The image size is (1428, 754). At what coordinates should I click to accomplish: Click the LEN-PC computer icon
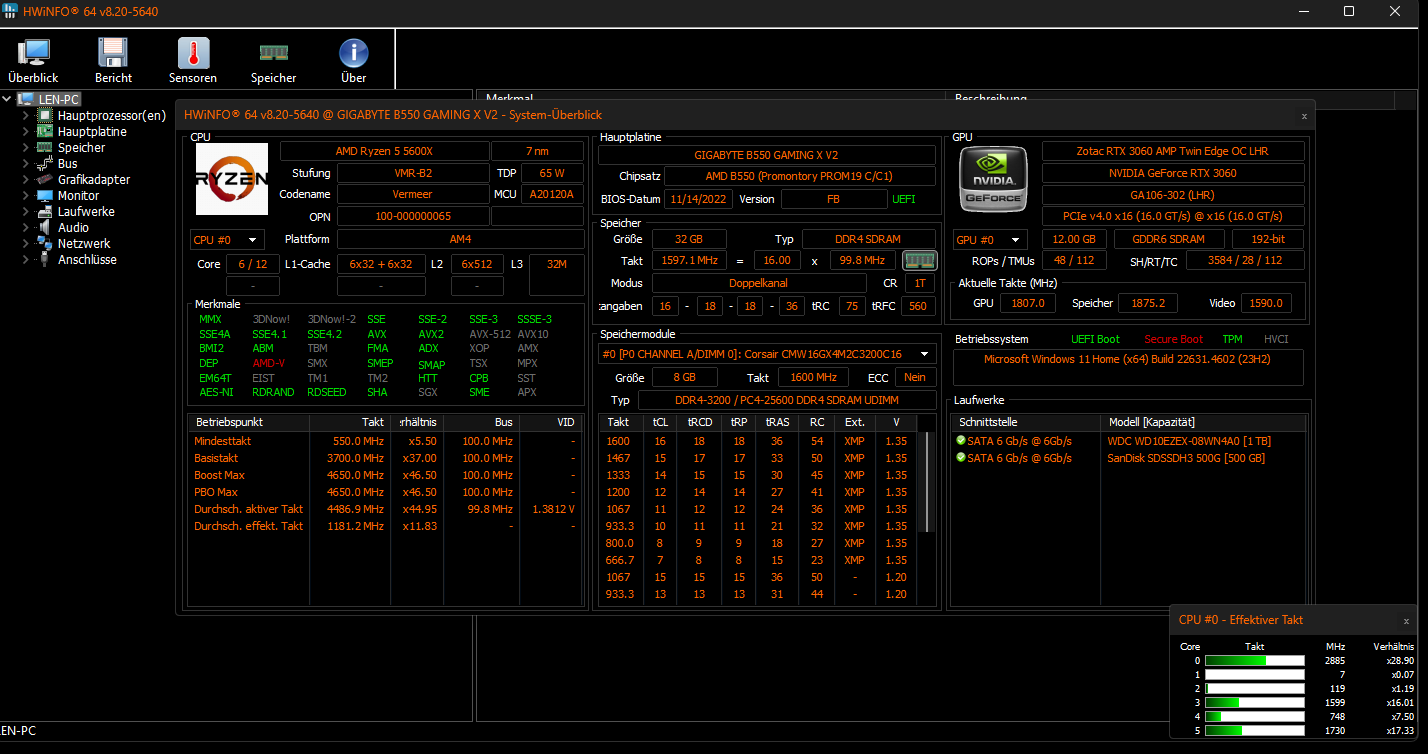pos(27,99)
